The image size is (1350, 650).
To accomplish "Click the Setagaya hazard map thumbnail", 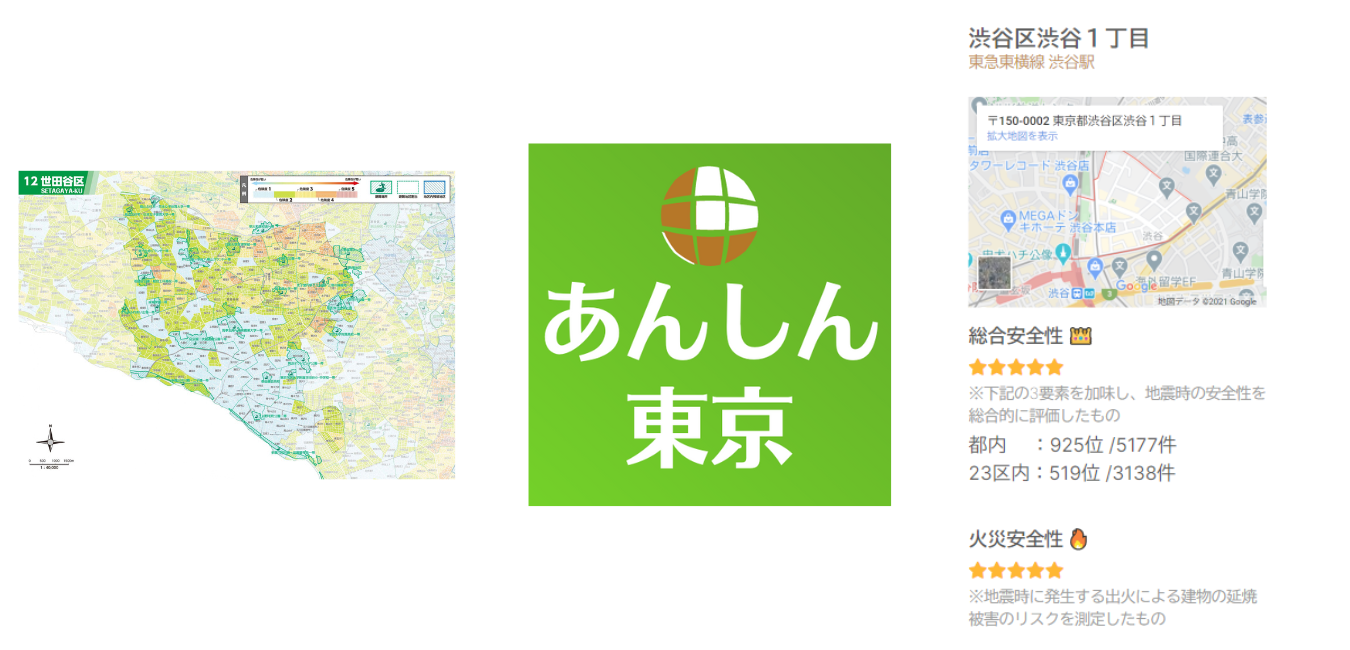I will pos(237,325).
